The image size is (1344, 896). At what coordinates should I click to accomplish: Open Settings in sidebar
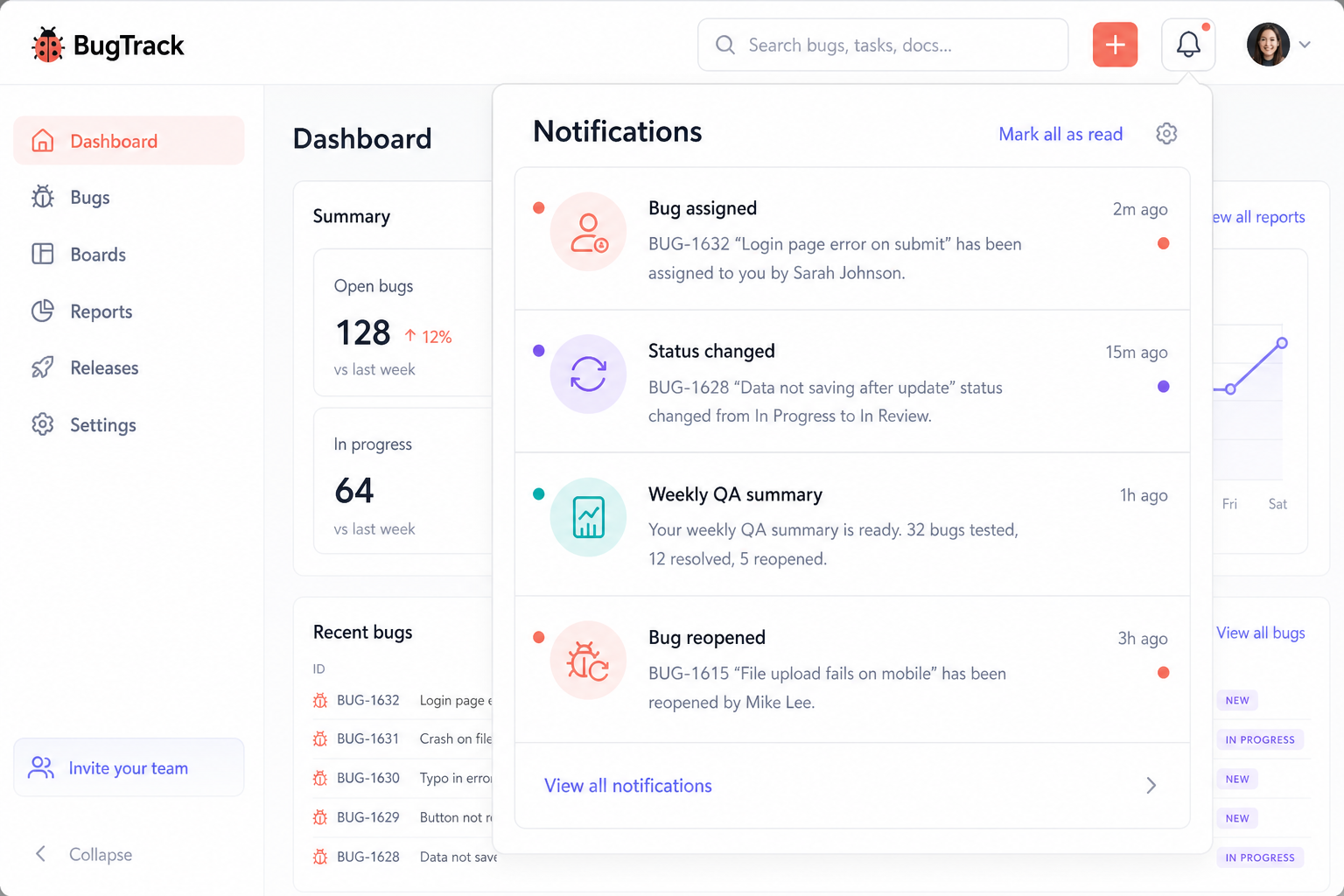[x=129, y=424]
